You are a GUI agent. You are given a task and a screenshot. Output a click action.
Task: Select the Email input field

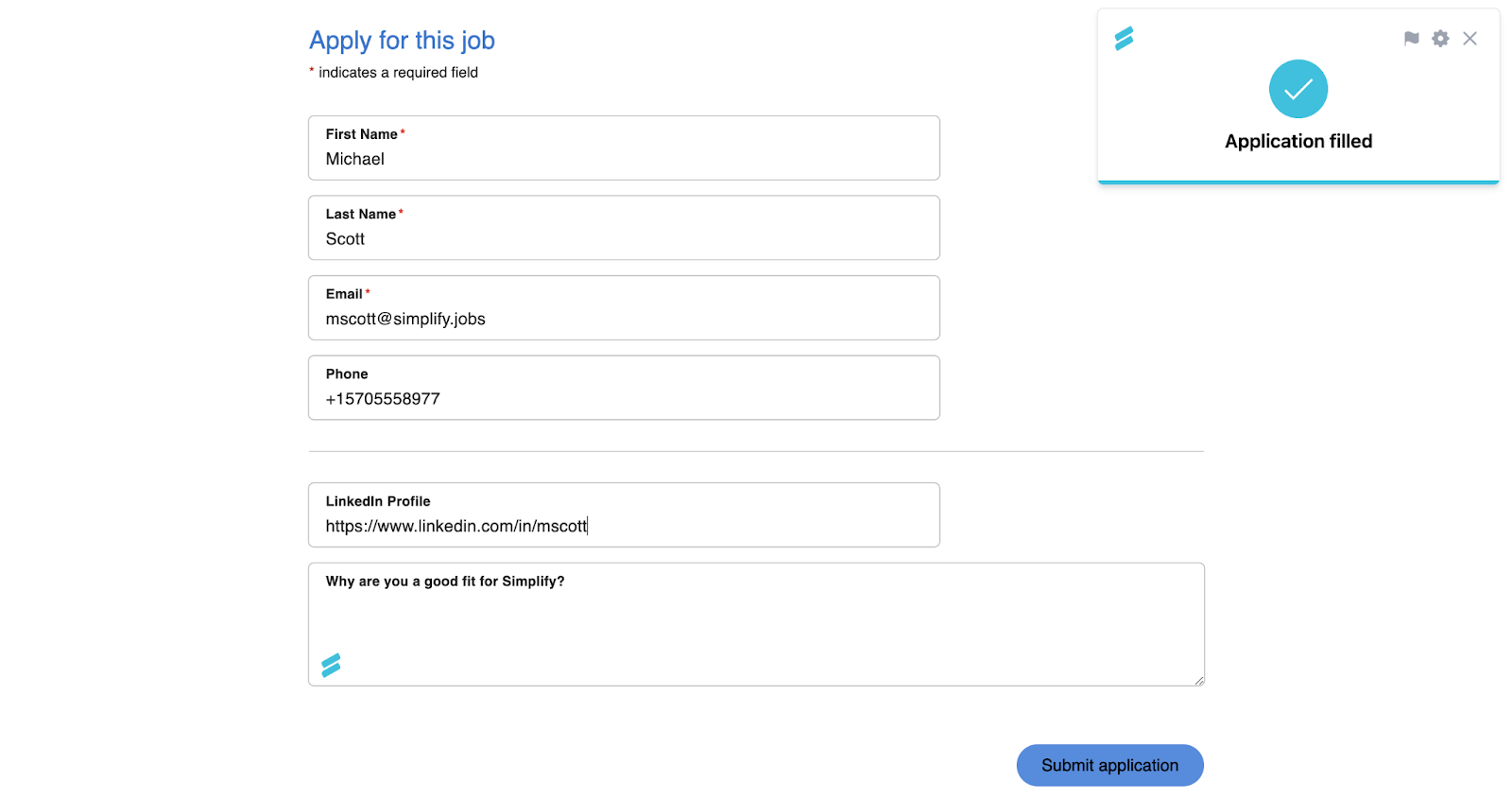[x=624, y=319]
